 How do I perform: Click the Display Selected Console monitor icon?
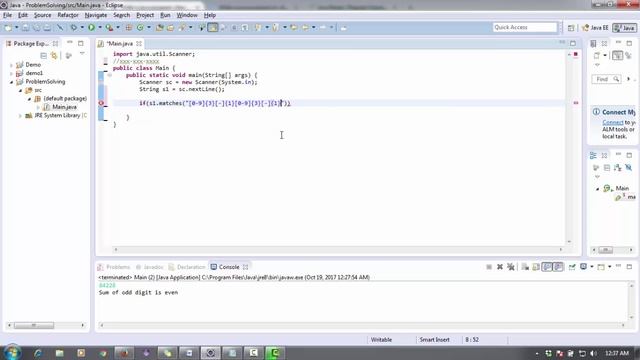point(584,267)
